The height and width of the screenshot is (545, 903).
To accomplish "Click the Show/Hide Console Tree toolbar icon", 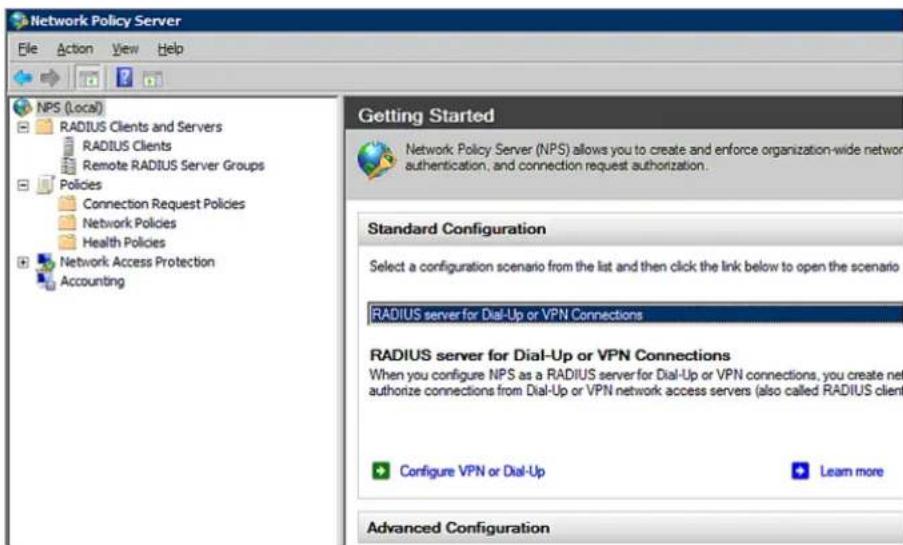I will coord(89,78).
